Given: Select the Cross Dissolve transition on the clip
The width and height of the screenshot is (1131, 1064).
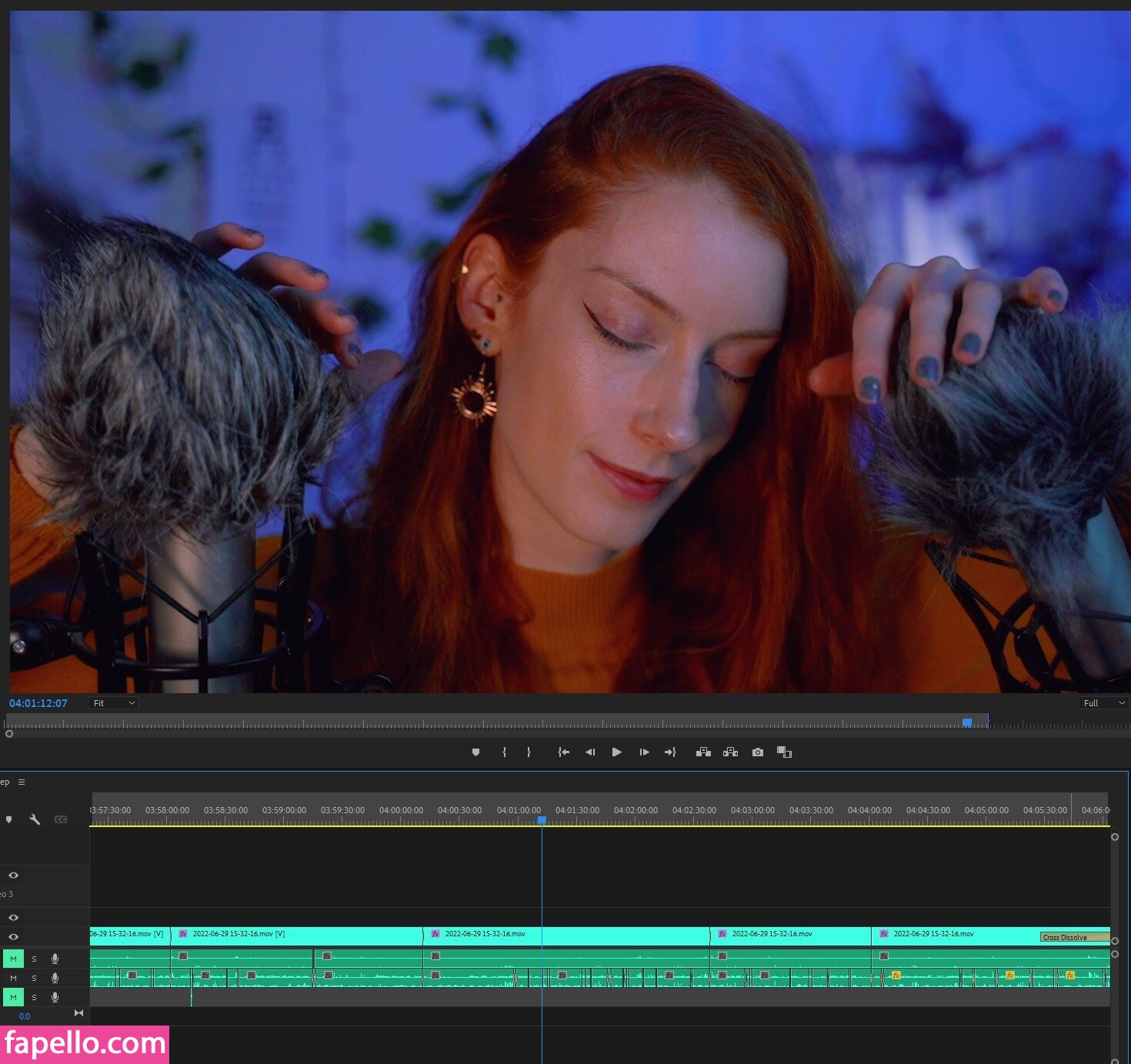Looking at the screenshot, I should (1074, 937).
